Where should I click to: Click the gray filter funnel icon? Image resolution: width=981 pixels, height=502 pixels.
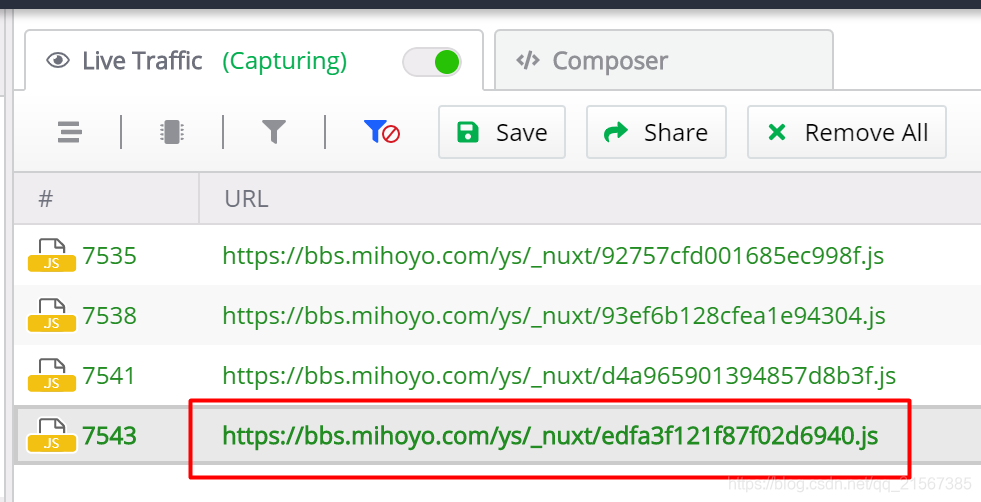pyautogui.click(x=273, y=132)
